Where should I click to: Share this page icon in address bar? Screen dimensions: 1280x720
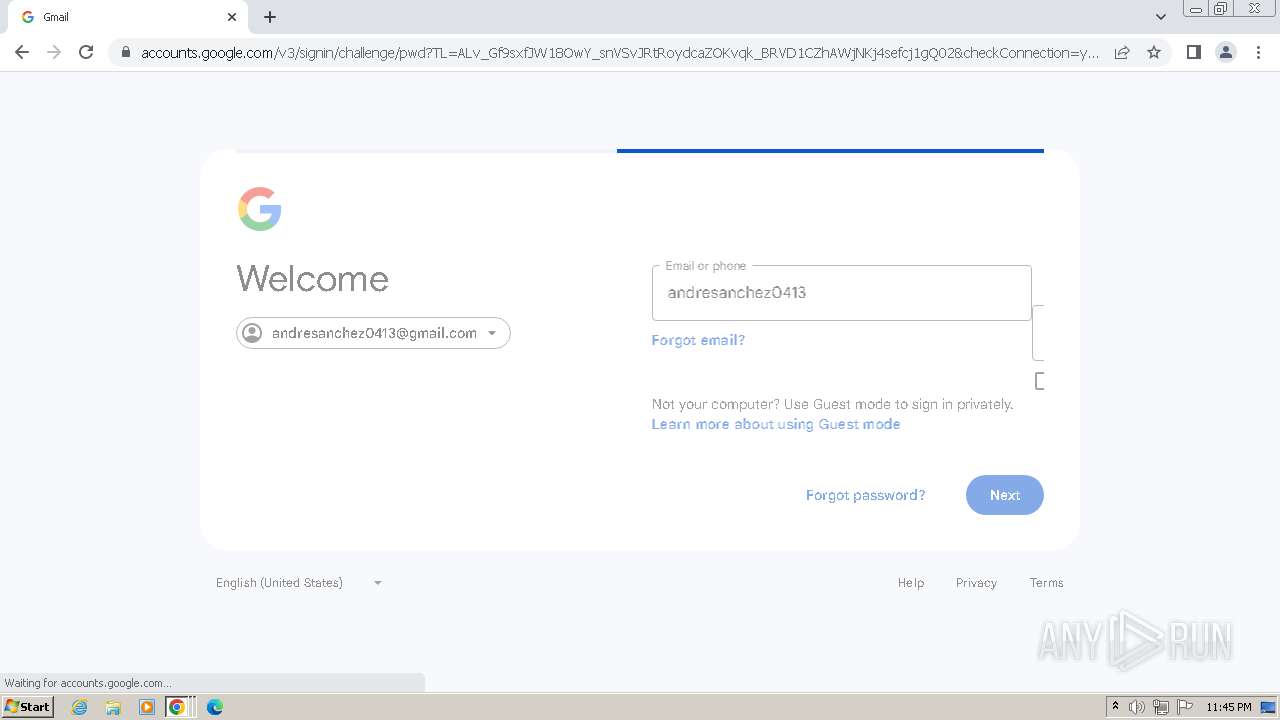coord(1122,52)
